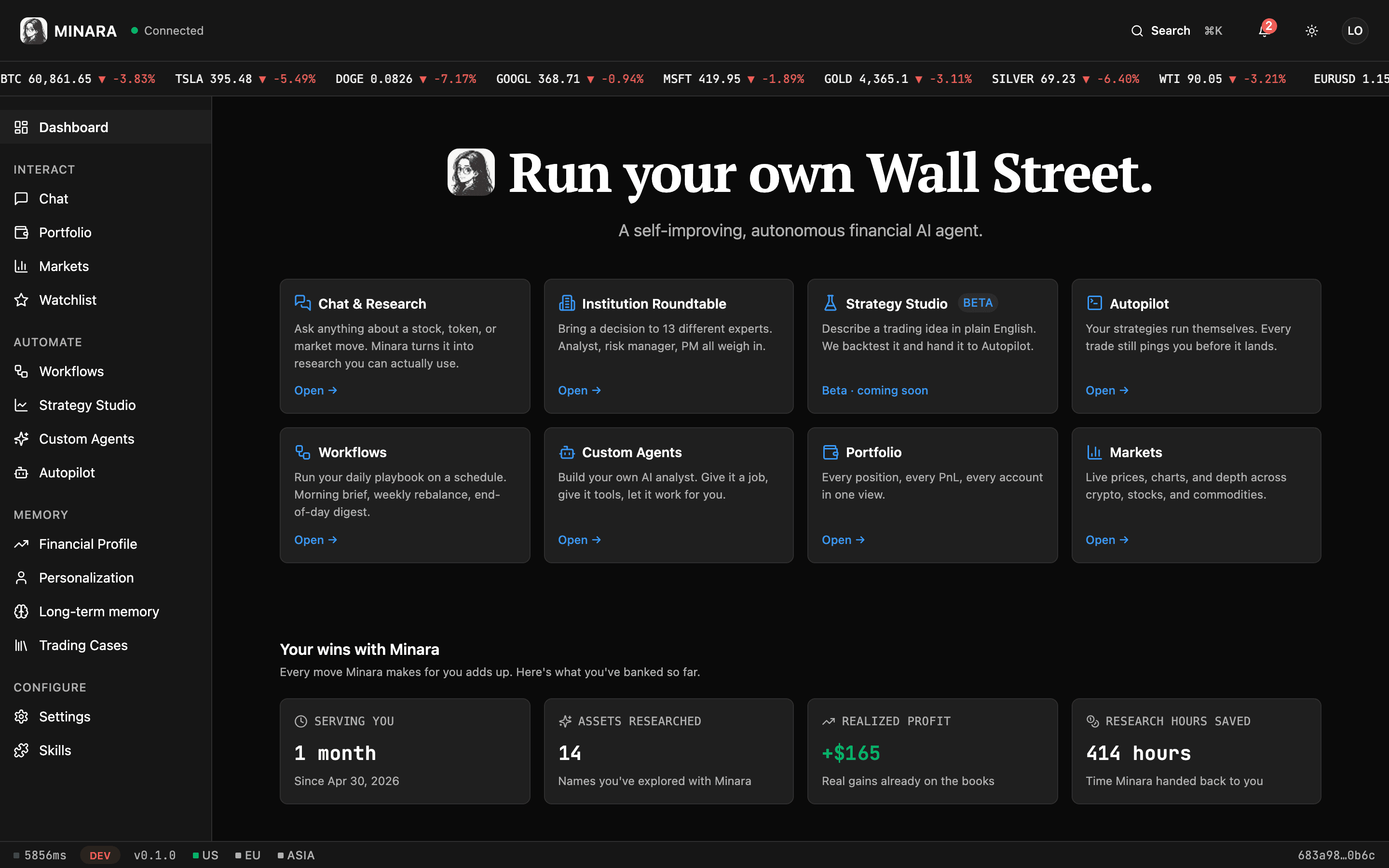Select Autopilot in sidebar
This screenshot has height=868, width=1389.
point(106,473)
